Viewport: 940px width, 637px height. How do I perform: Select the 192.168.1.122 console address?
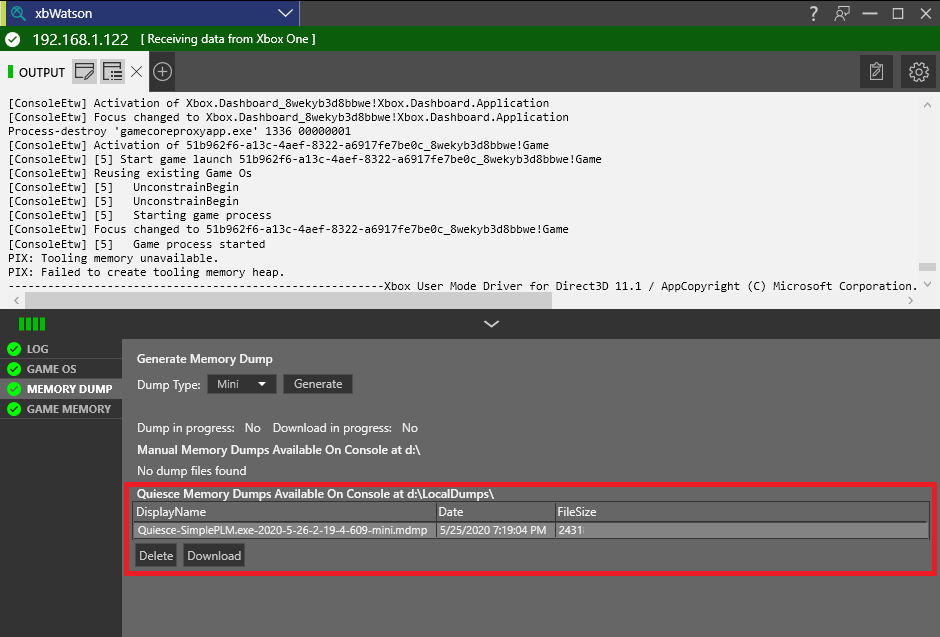click(x=80, y=40)
